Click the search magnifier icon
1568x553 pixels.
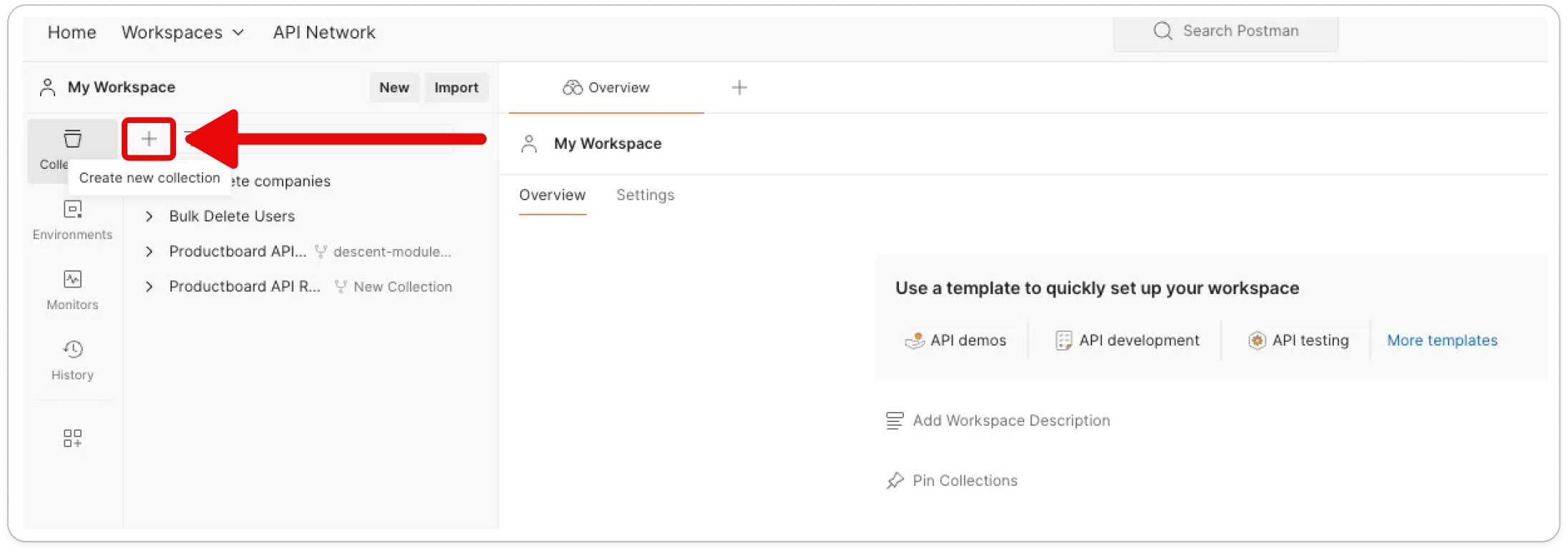pyautogui.click(x=1163, y=31)
